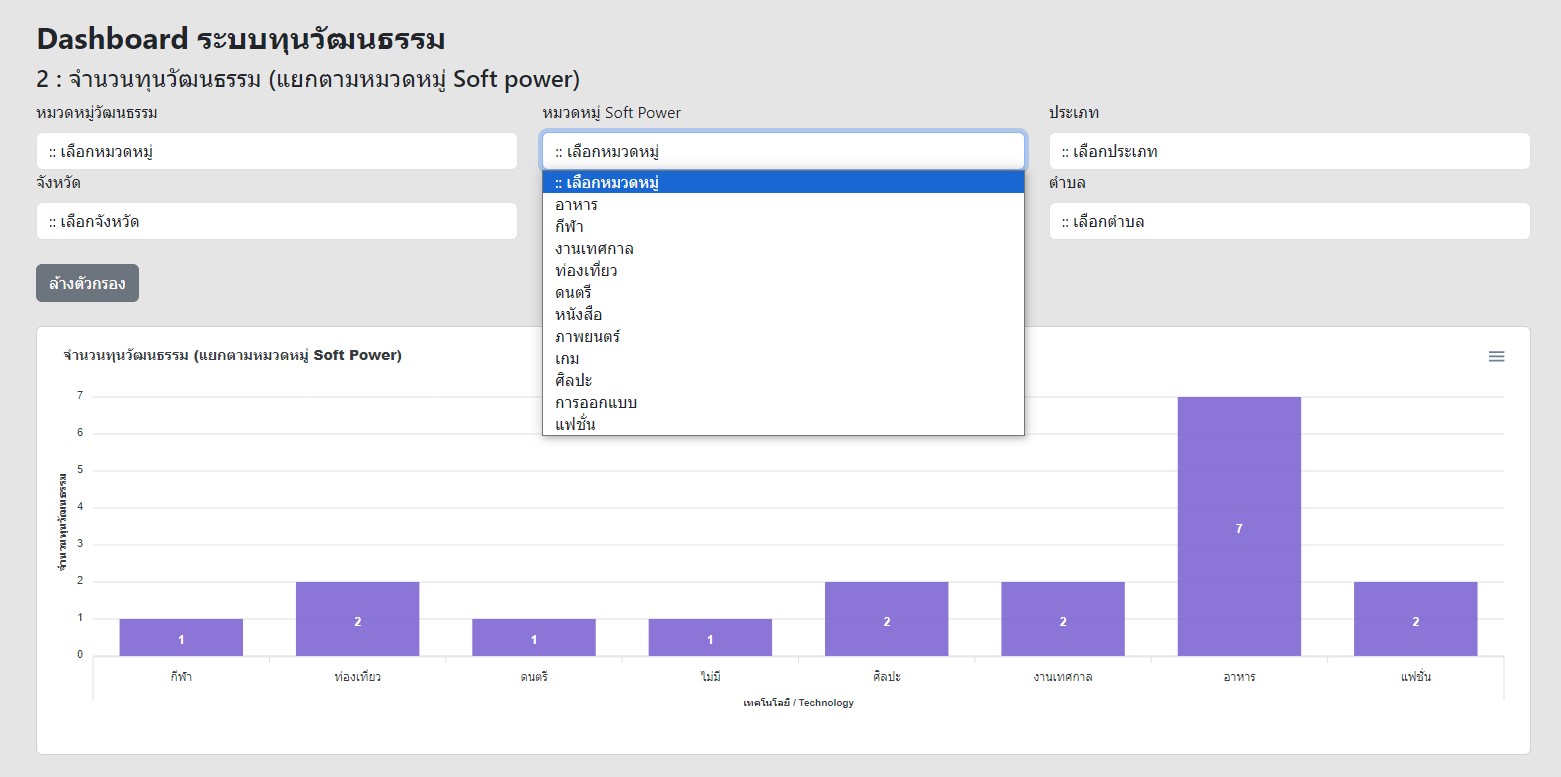Click the tallest bar for อาหาร
This screenshot has width=1561, height=777.
point(1239,526)
